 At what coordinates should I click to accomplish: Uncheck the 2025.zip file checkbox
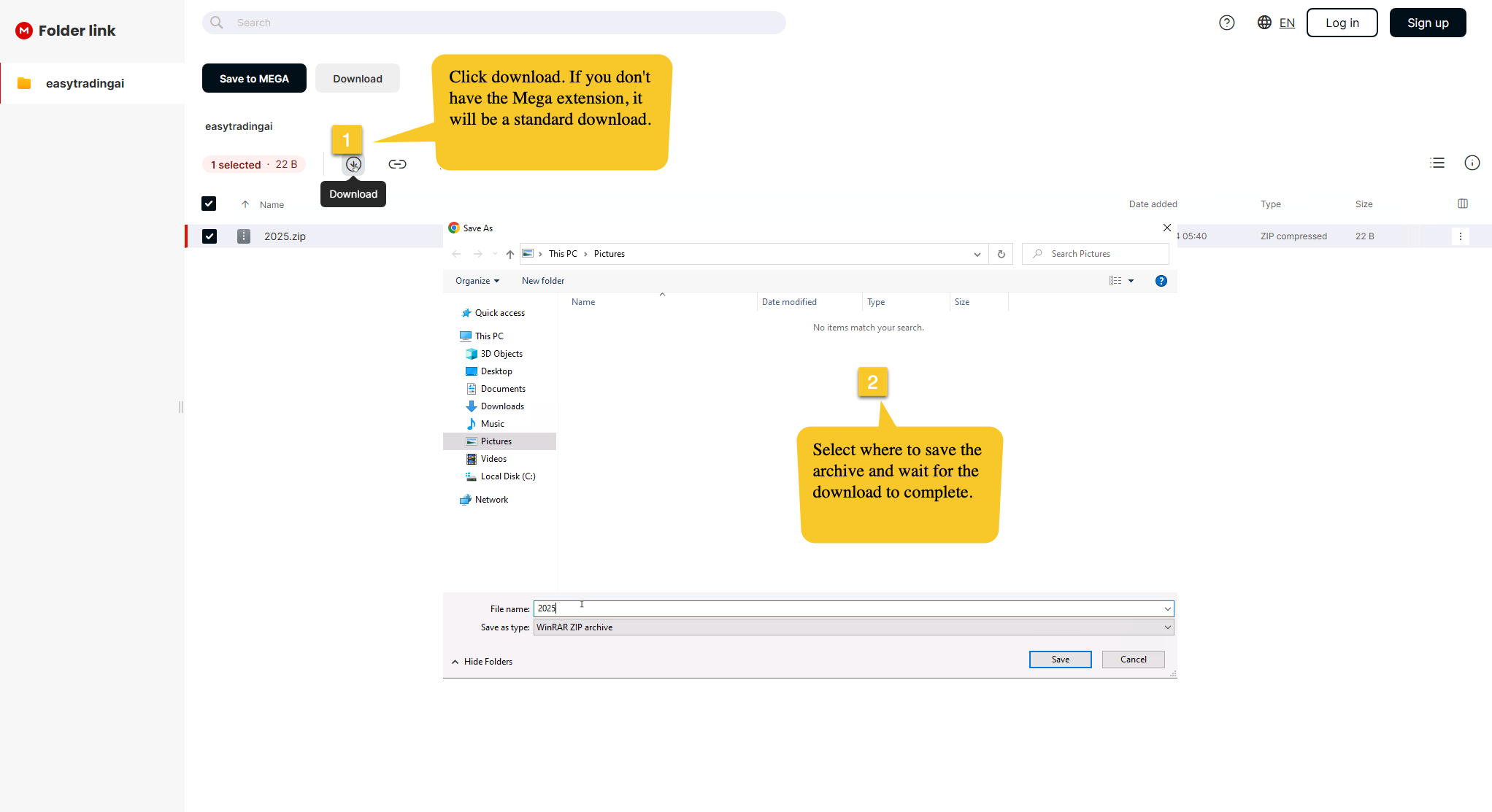pyautogui.click(x=209, y=236)
